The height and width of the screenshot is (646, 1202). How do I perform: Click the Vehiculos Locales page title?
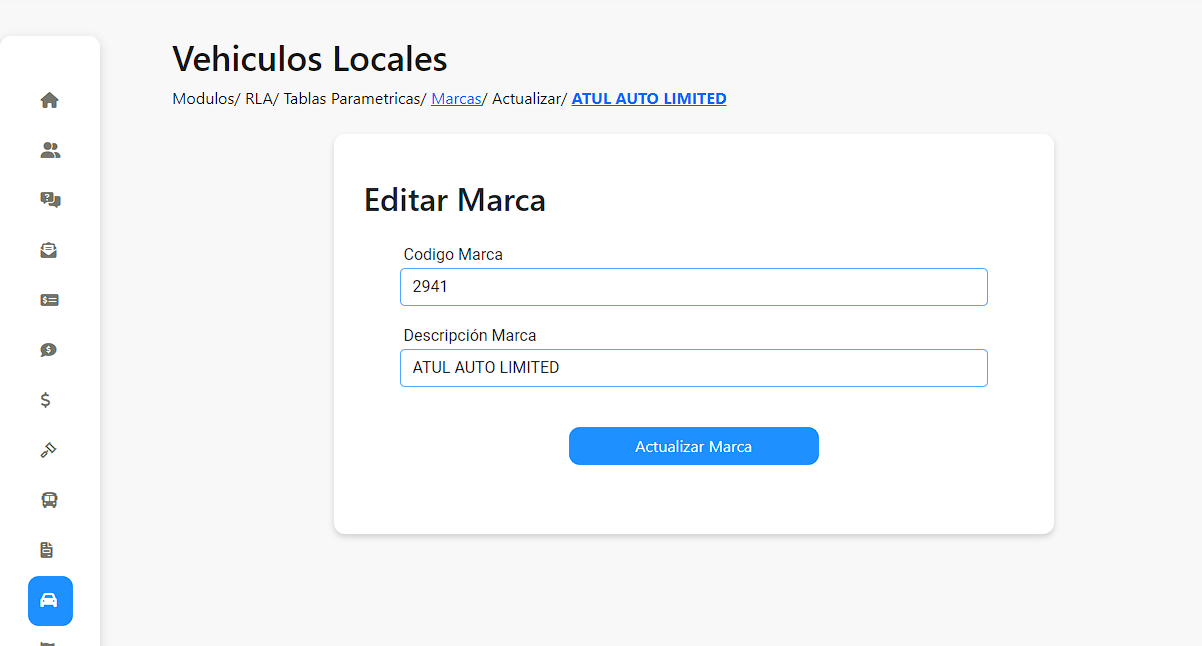pyautogui.click(x=310, y=59)
